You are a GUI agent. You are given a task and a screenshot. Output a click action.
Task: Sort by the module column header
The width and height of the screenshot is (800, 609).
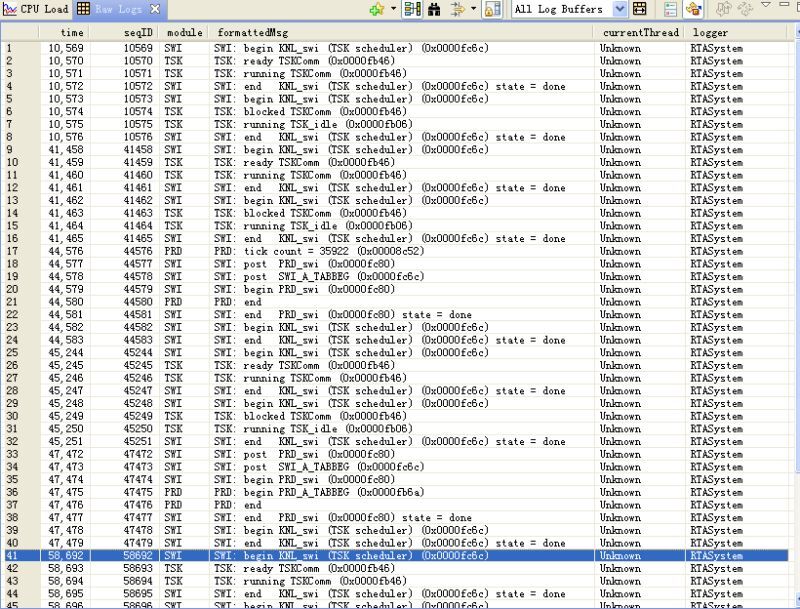click(x=184, y=32)
